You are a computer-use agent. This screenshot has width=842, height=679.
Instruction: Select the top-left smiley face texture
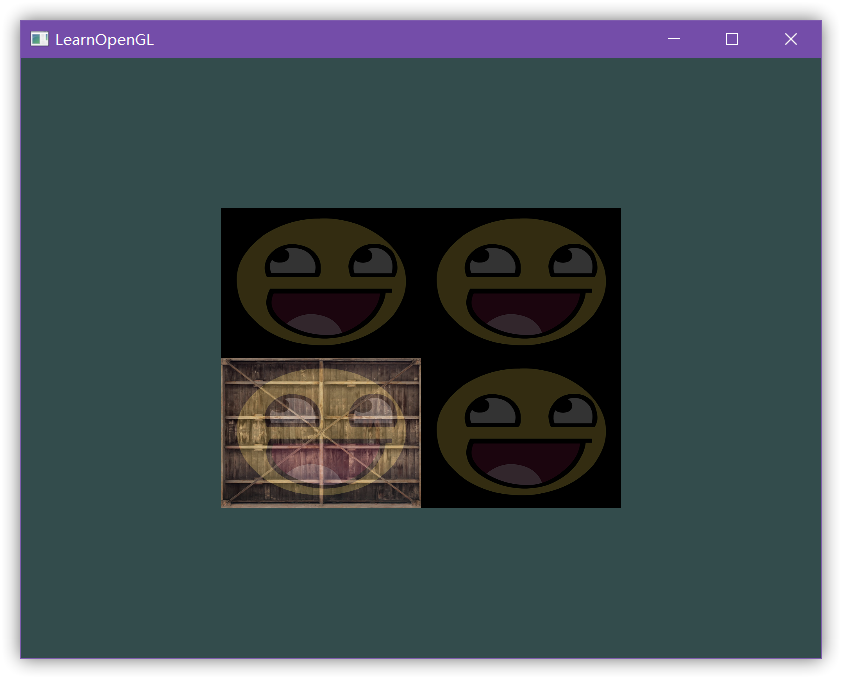click(x=321, y=282)
